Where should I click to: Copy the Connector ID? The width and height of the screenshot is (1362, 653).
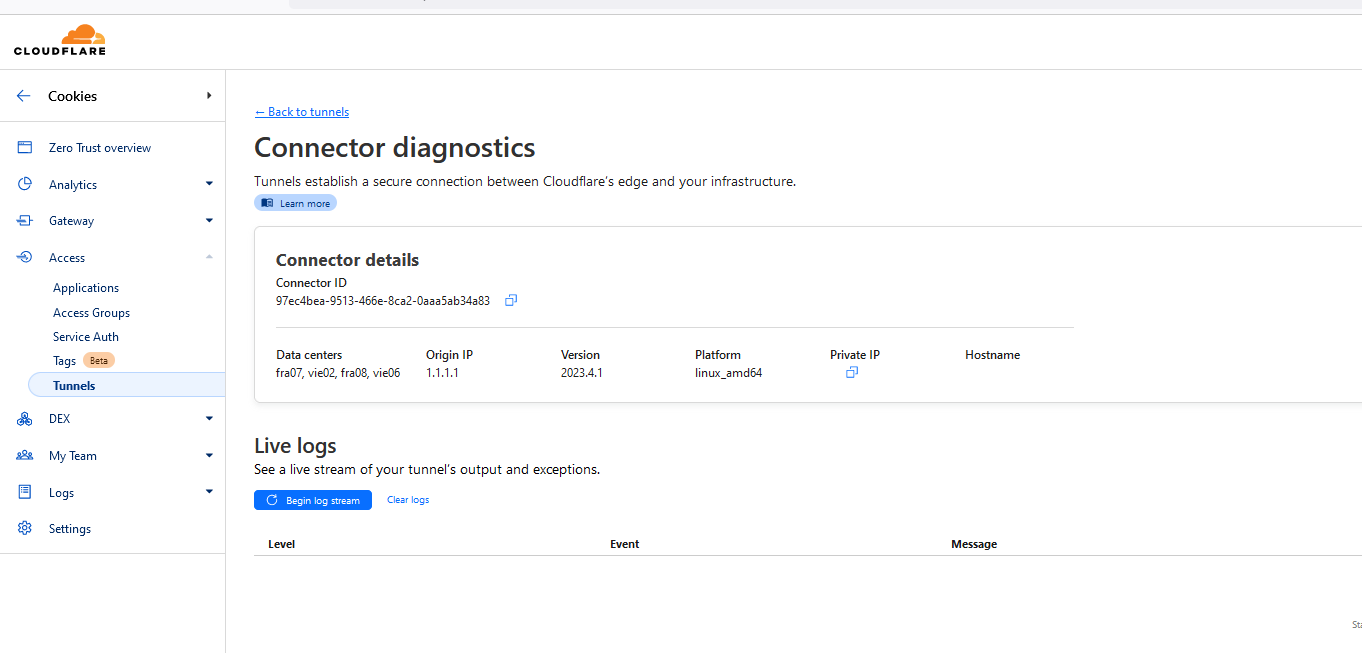tap(511, 300)
